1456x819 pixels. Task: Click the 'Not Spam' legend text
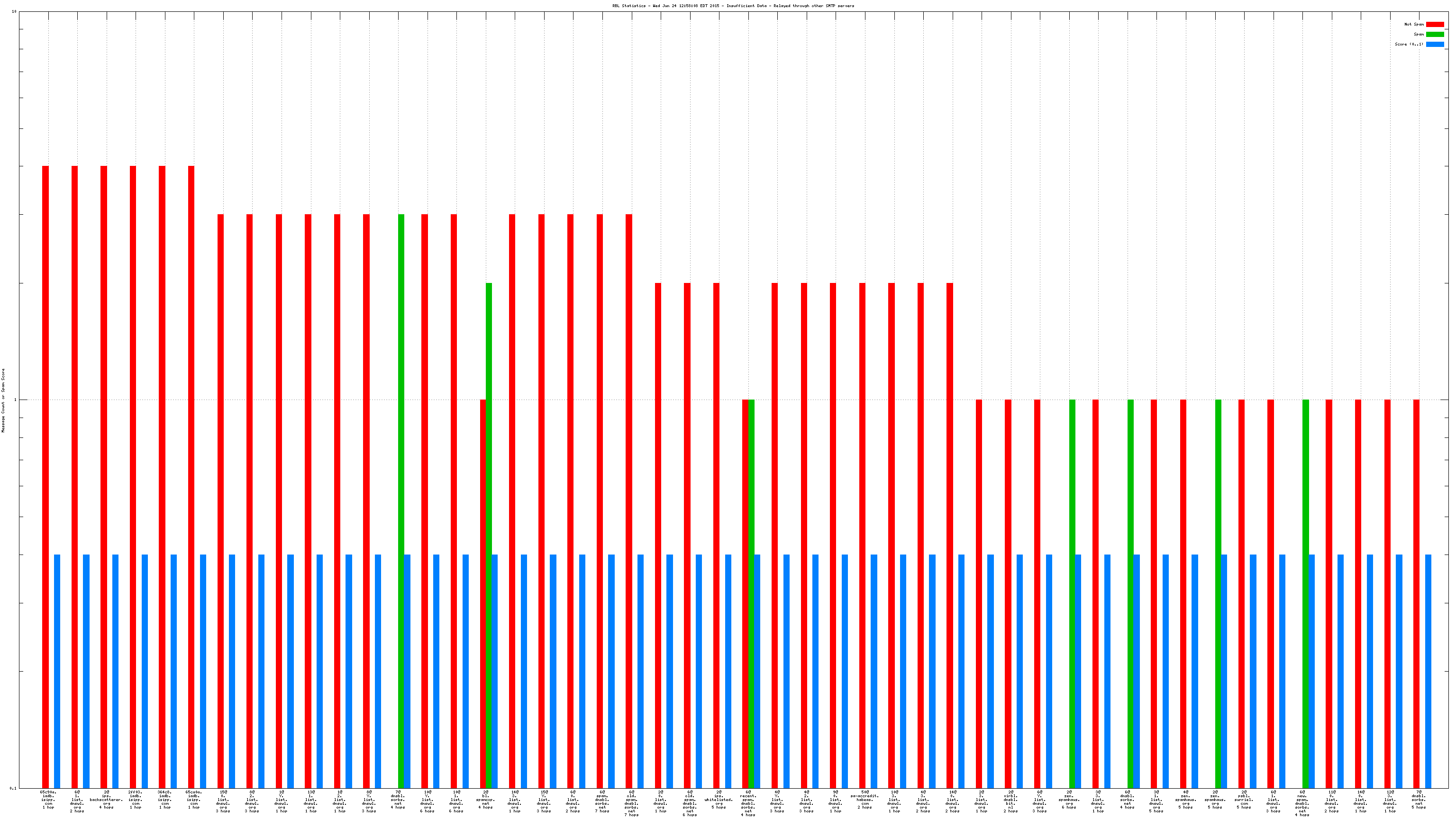coord(1414,24)
